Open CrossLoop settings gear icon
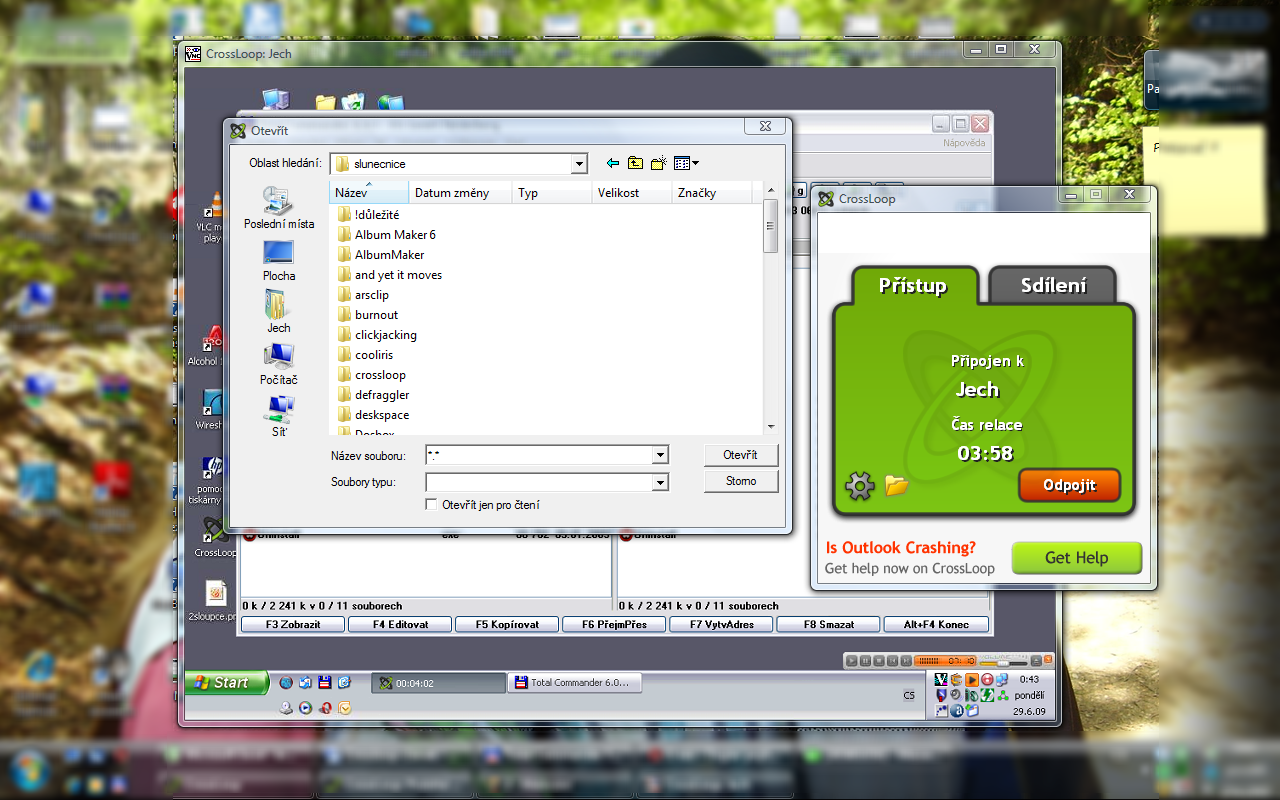Screen dimensions: 1280x800 tap(859, 486)
